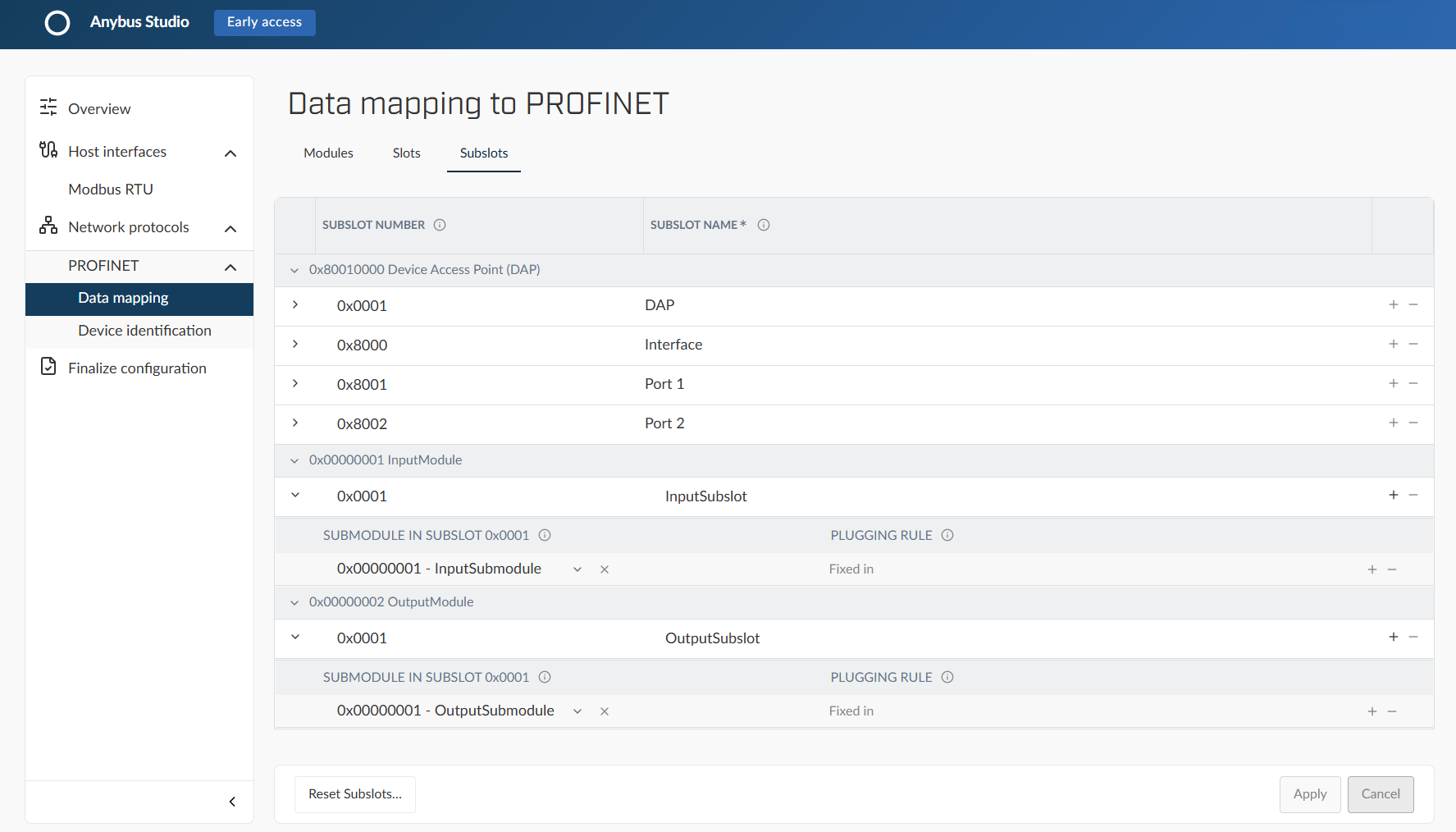Collapse the InputSubslot row details
This screenshot has width=1456, height=832.
(295, 495)
